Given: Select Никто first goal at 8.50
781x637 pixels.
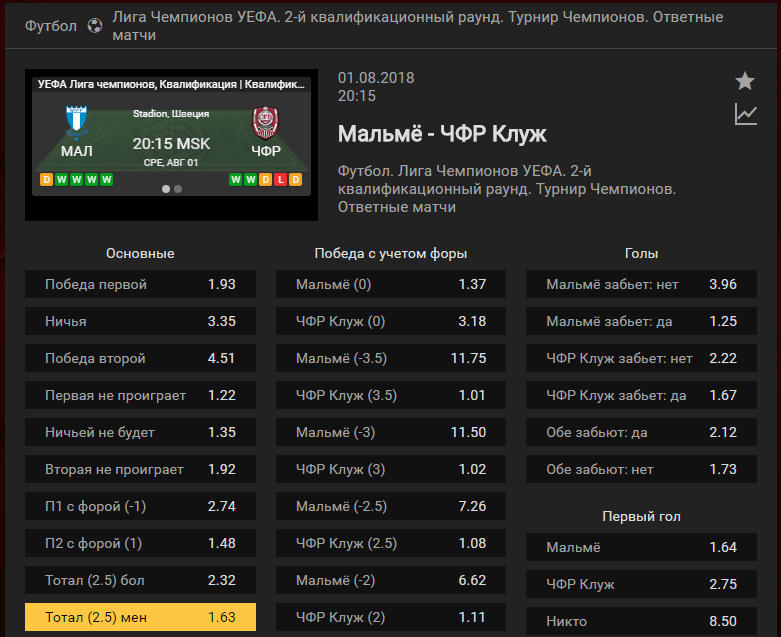Looking at the screenshot, I should [642, 621].
